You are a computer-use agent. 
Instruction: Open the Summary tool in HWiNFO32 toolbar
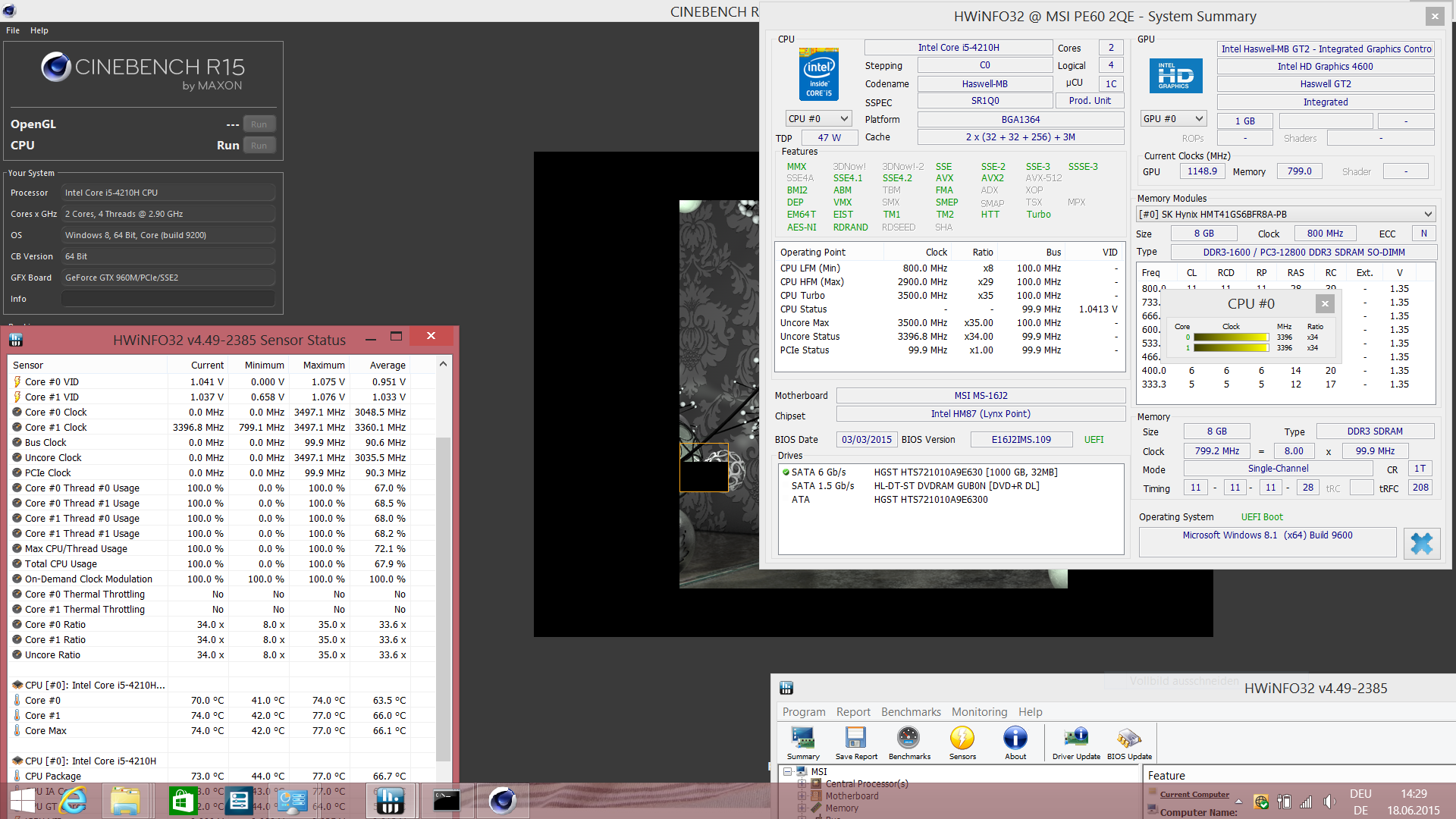(x=803, y=743)
